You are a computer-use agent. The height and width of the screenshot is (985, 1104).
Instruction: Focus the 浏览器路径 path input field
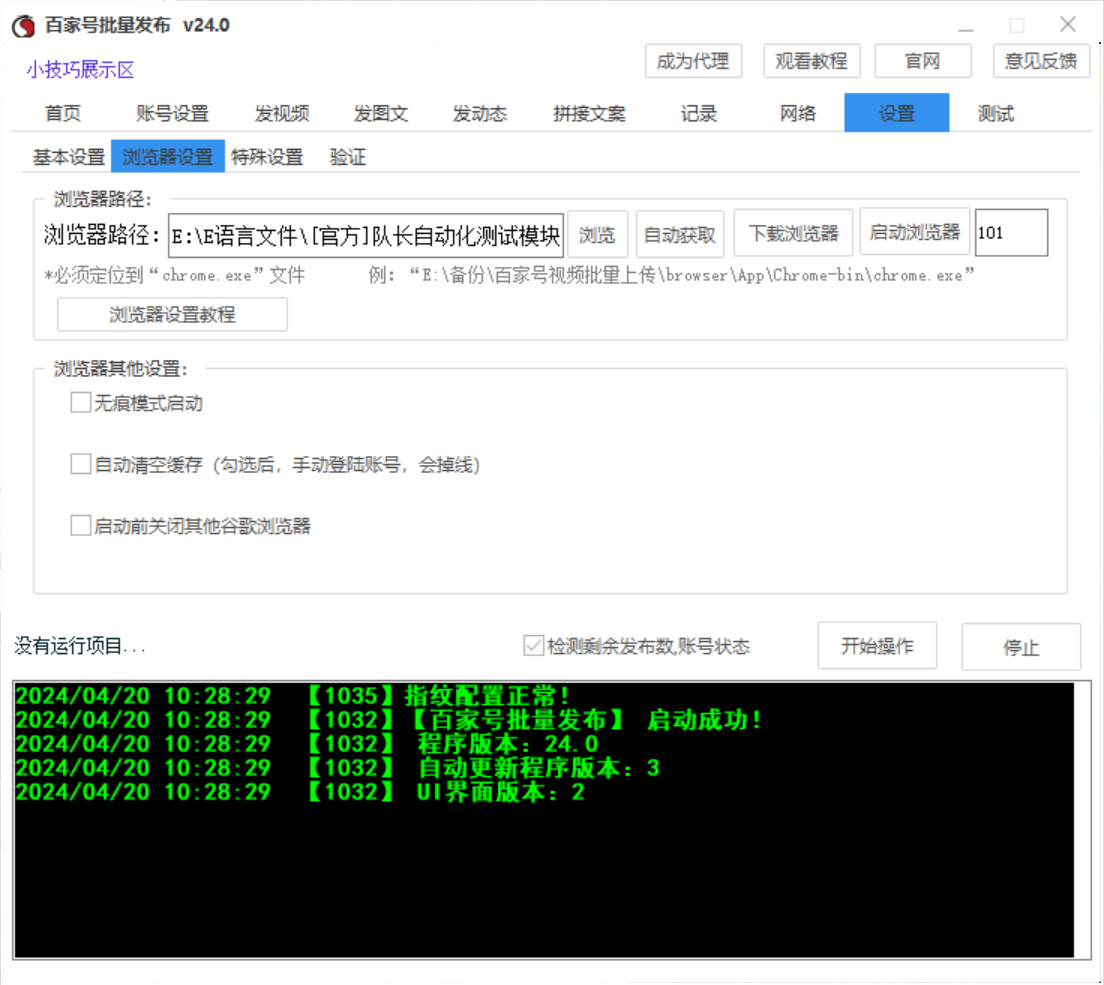pyautogui.click(x=365, y=235)
